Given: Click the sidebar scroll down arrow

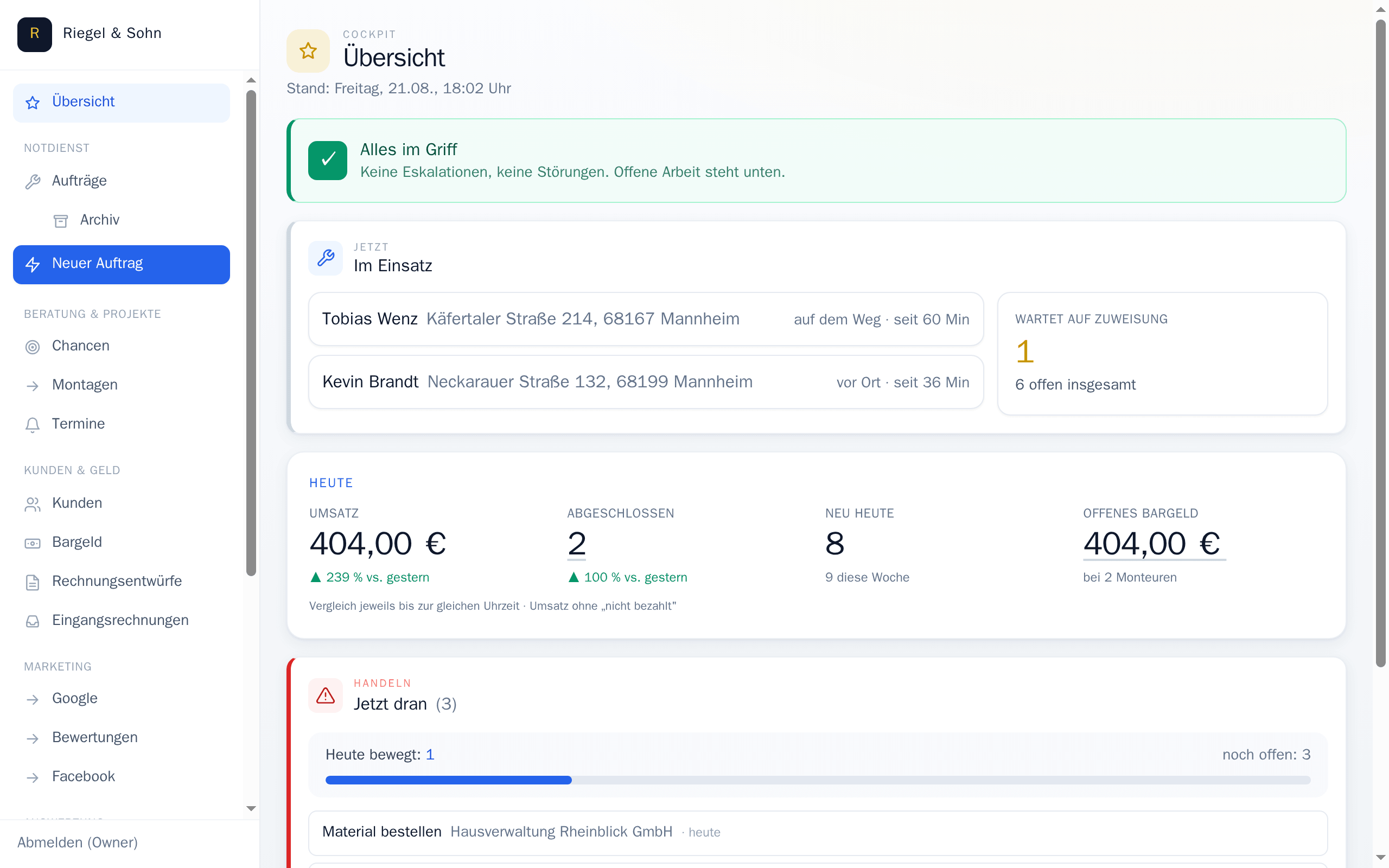Looking at the screenshot, I should (251, 808).
